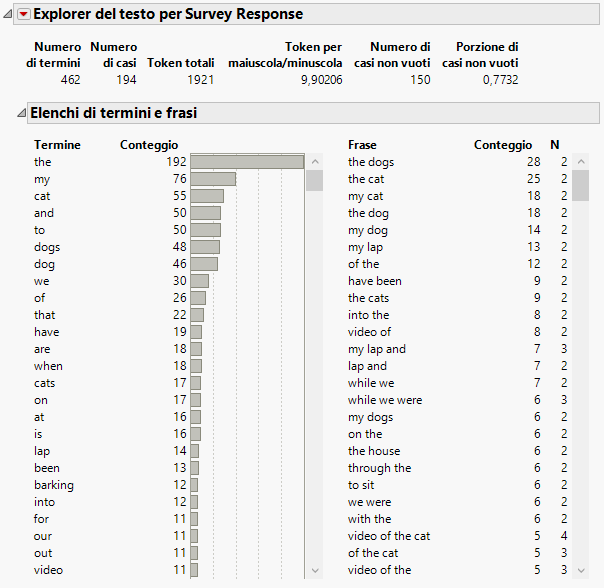
Task: Select the phrase "my lap and"
Action: click(377, 349)
